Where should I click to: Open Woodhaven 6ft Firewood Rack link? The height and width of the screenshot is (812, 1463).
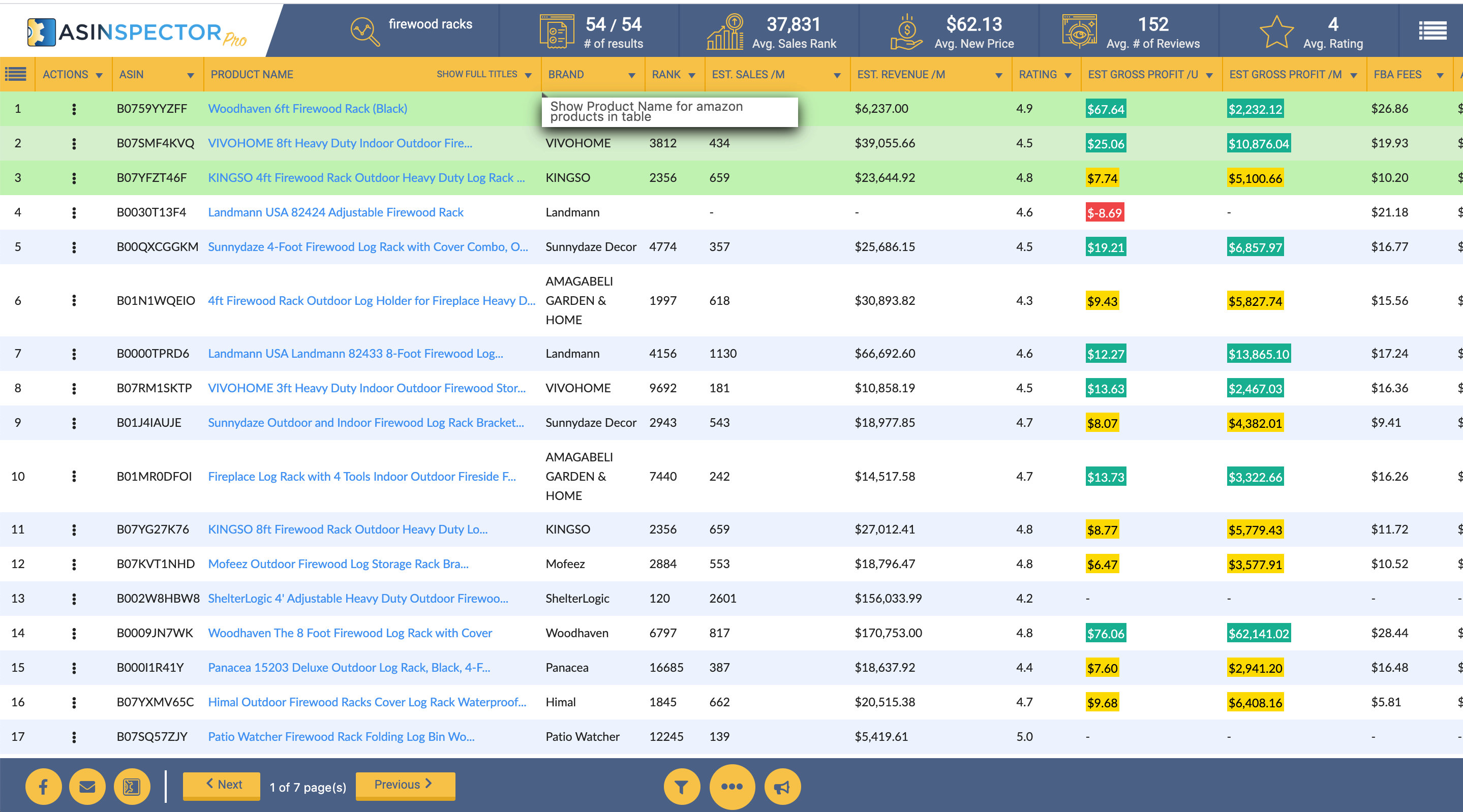point(307,108)
